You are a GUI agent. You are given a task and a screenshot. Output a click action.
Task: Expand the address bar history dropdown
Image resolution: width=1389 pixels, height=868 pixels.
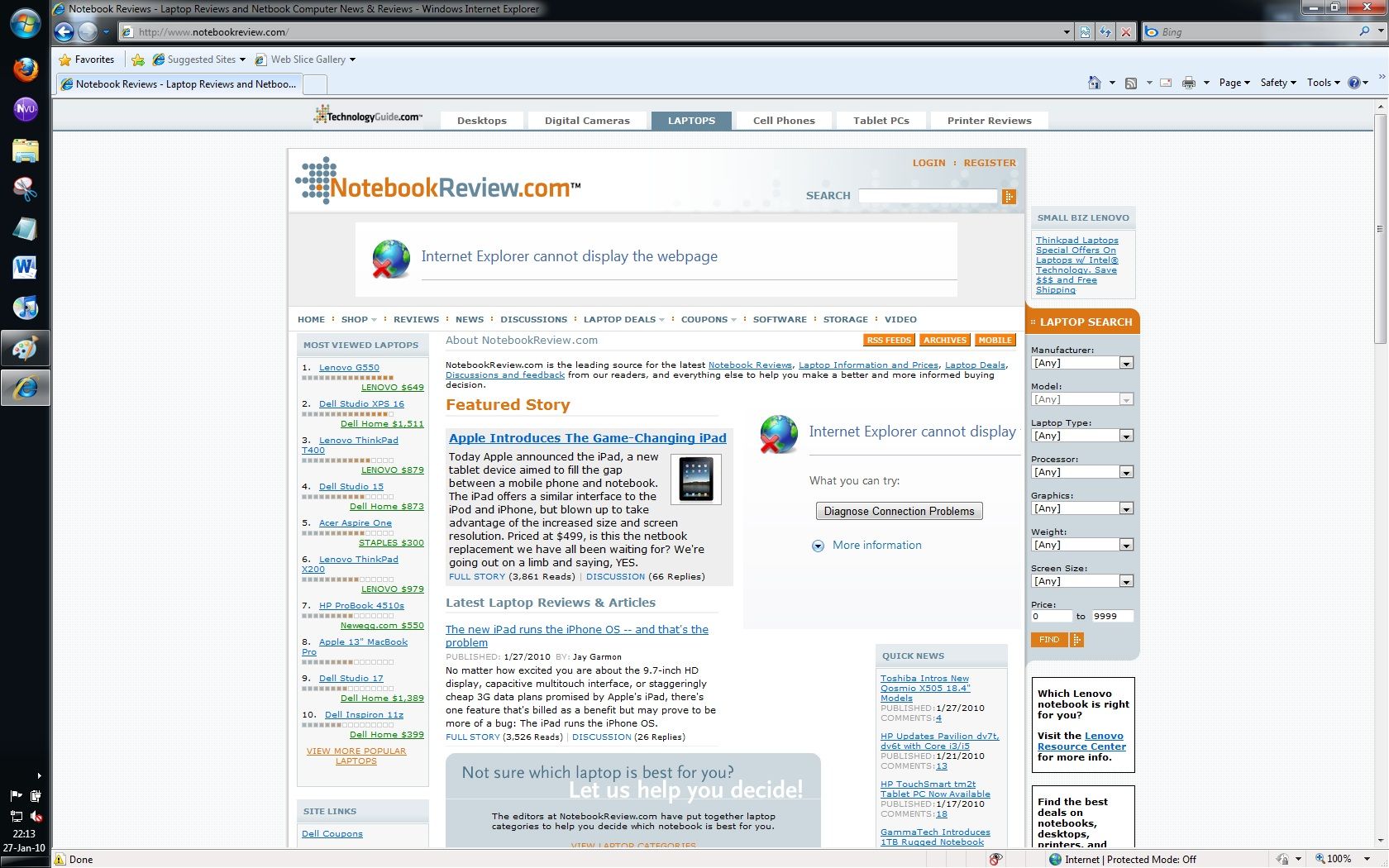1066,32
